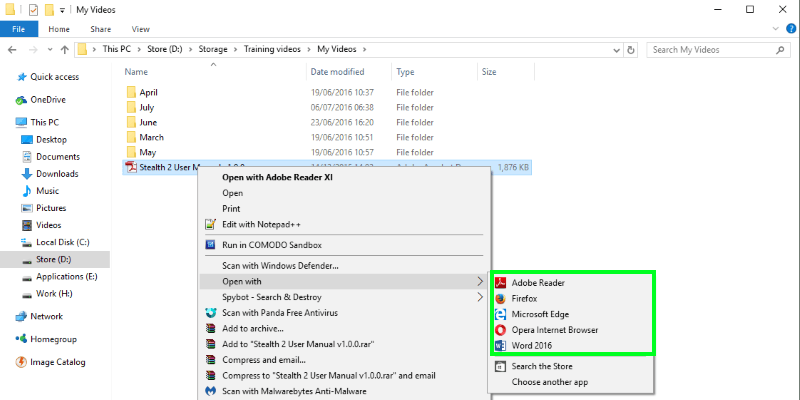Select the June folder
This screenshot has height=400, width=800.
(x=148, y=122)
